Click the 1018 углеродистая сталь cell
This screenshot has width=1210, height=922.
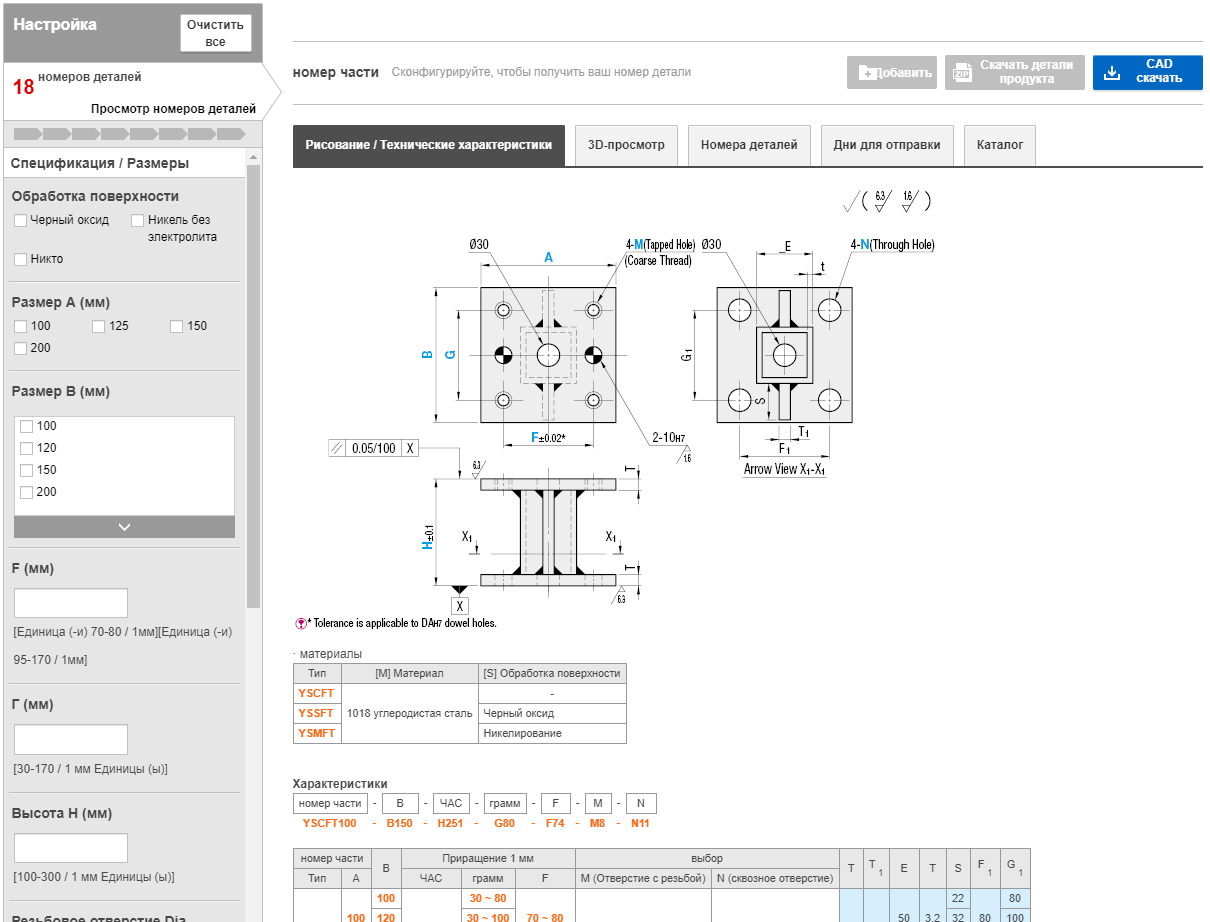[409, 713]
